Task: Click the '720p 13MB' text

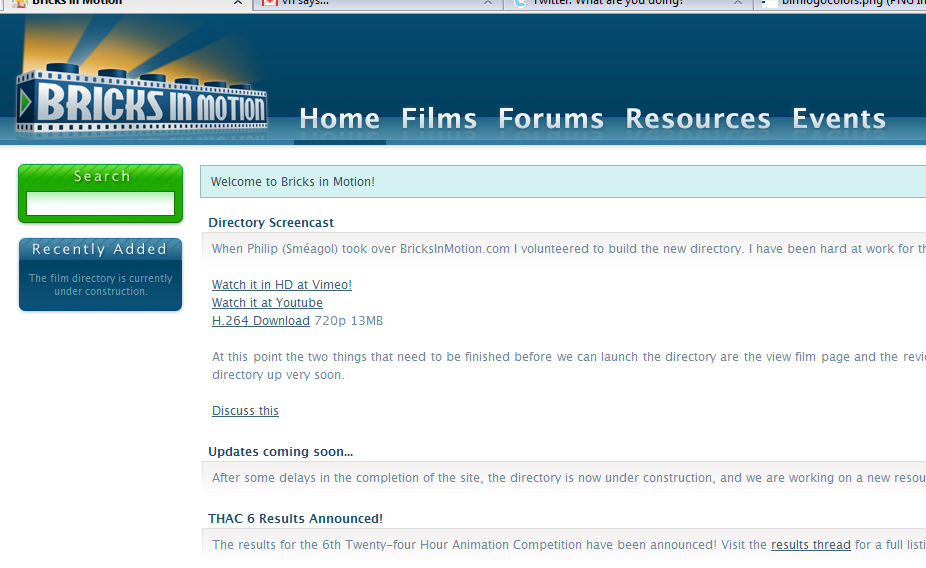Action: click(x=349, y=321)
